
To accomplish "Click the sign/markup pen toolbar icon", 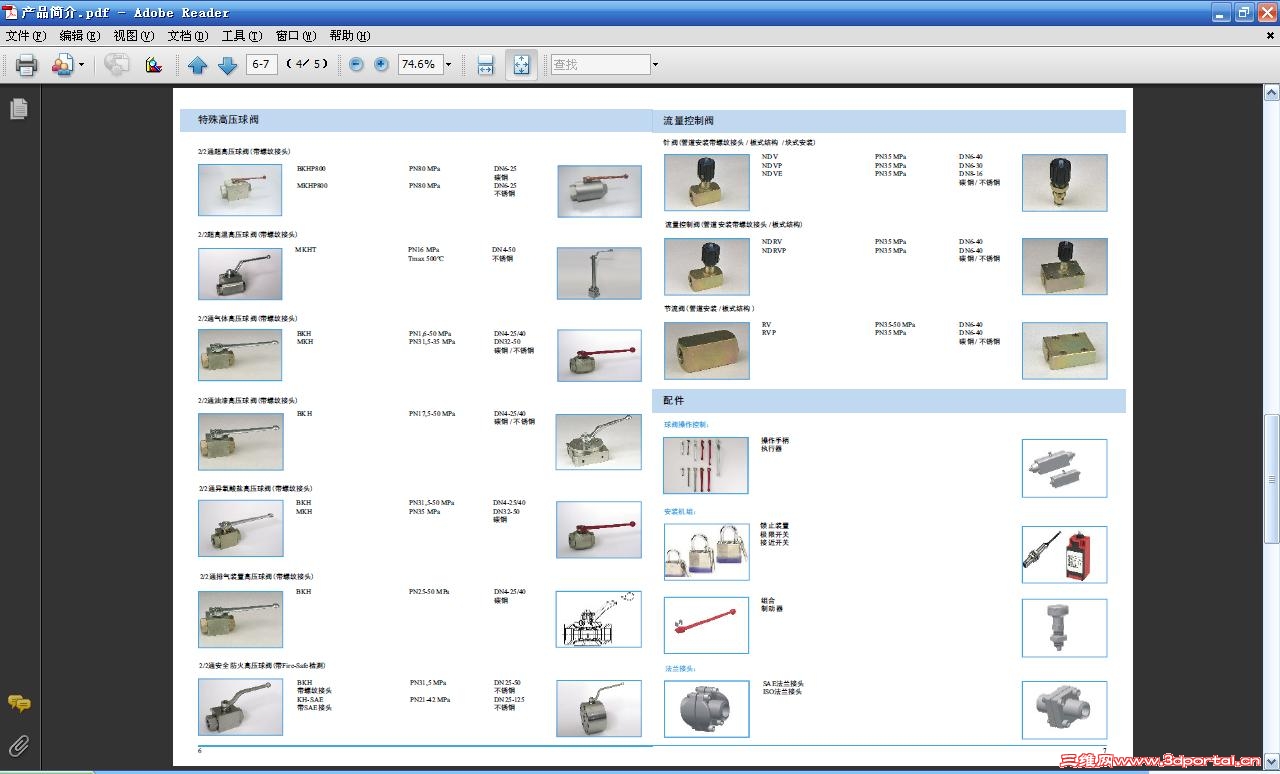I will point(153,65).
